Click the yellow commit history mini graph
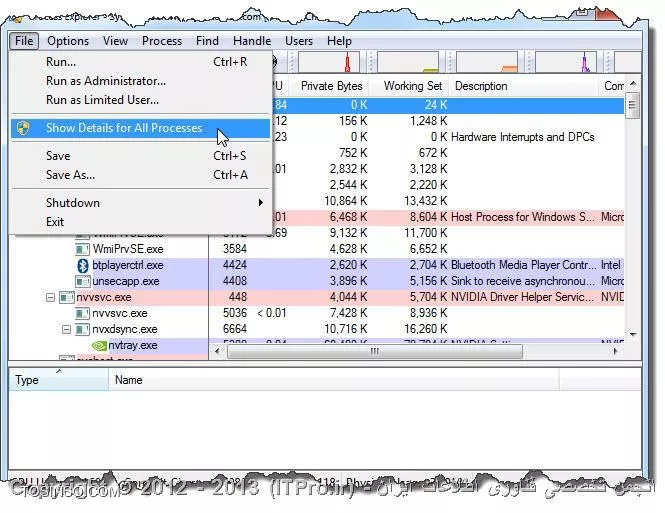665x513 pixels. click(408, 62)
